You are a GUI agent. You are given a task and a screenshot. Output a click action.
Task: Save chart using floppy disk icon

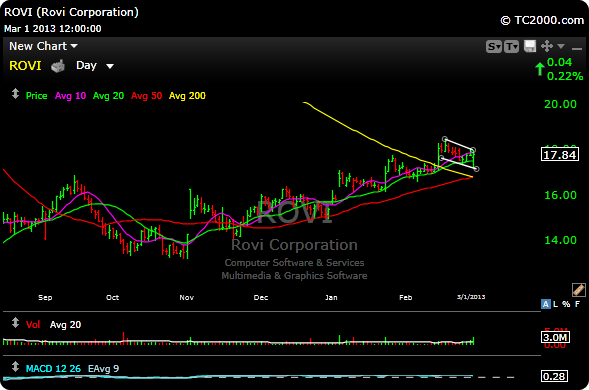(x=530, y=46)
